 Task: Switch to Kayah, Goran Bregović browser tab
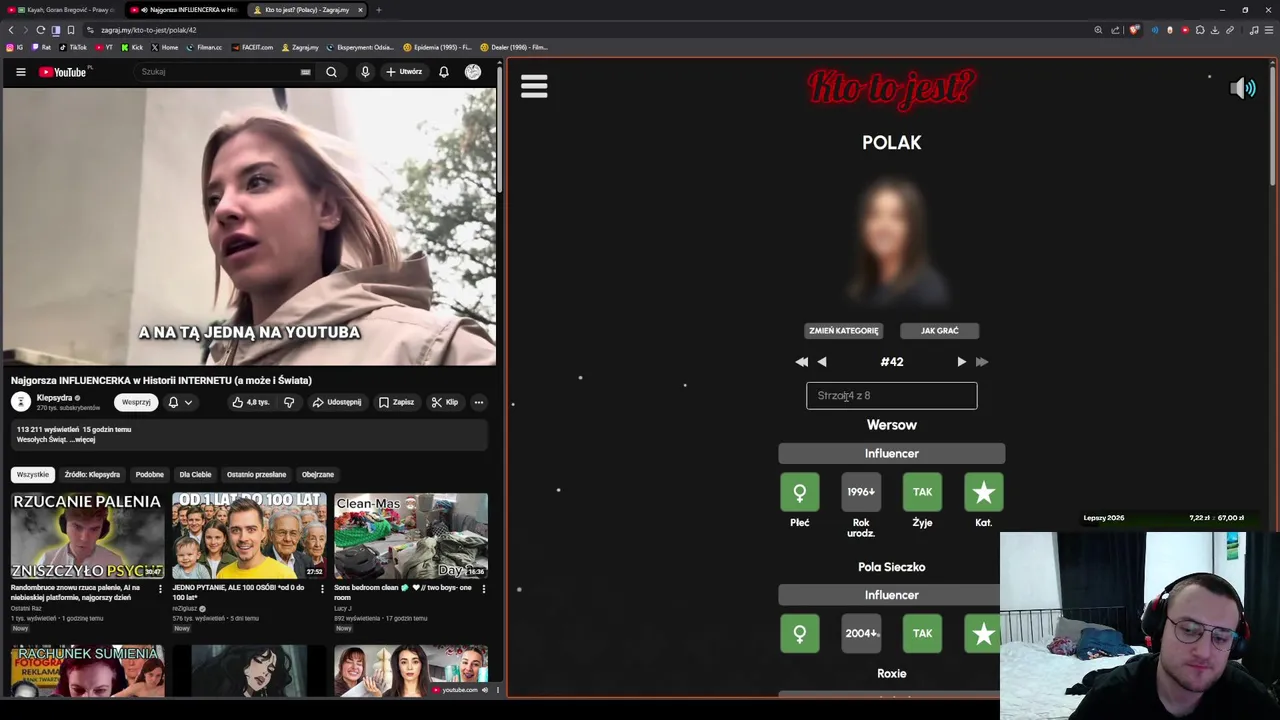[62, 10]
